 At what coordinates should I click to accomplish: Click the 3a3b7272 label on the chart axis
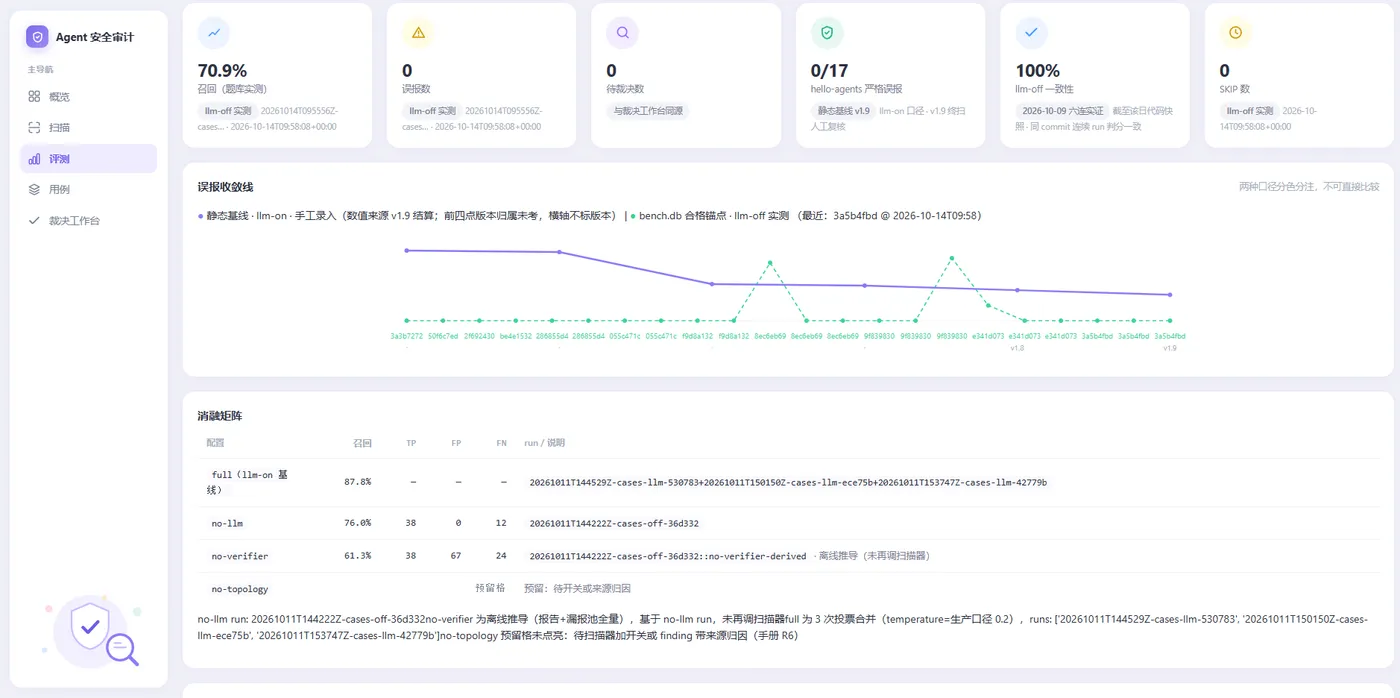pos(406,336)
